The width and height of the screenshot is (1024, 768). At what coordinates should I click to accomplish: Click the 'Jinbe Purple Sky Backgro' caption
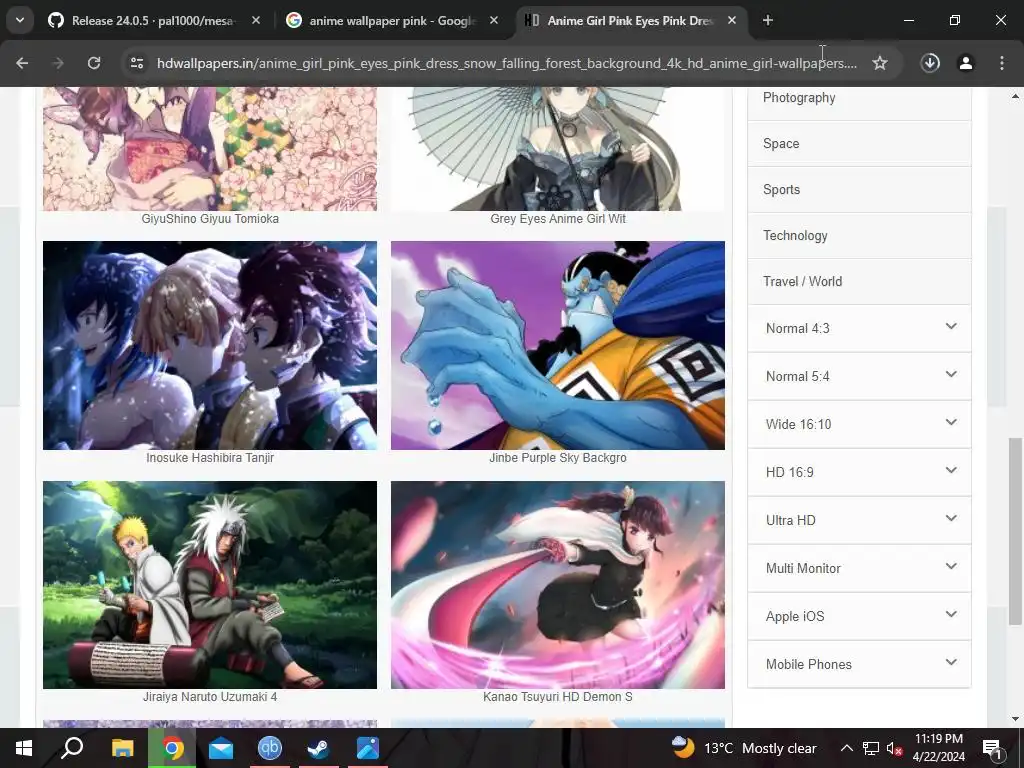(x=558, y=458)
